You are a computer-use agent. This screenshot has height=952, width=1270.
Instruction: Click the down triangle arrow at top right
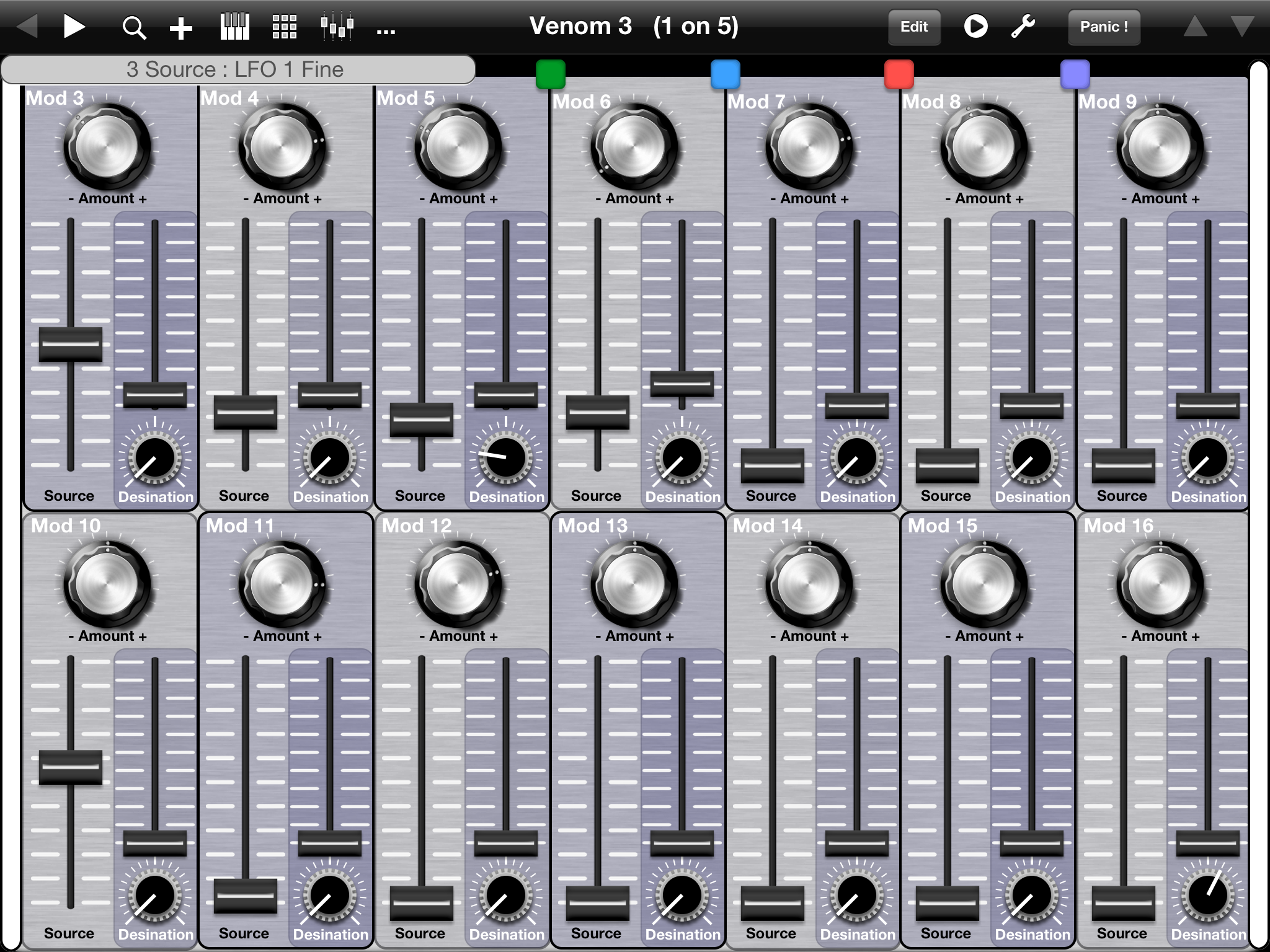(1242, 27)
